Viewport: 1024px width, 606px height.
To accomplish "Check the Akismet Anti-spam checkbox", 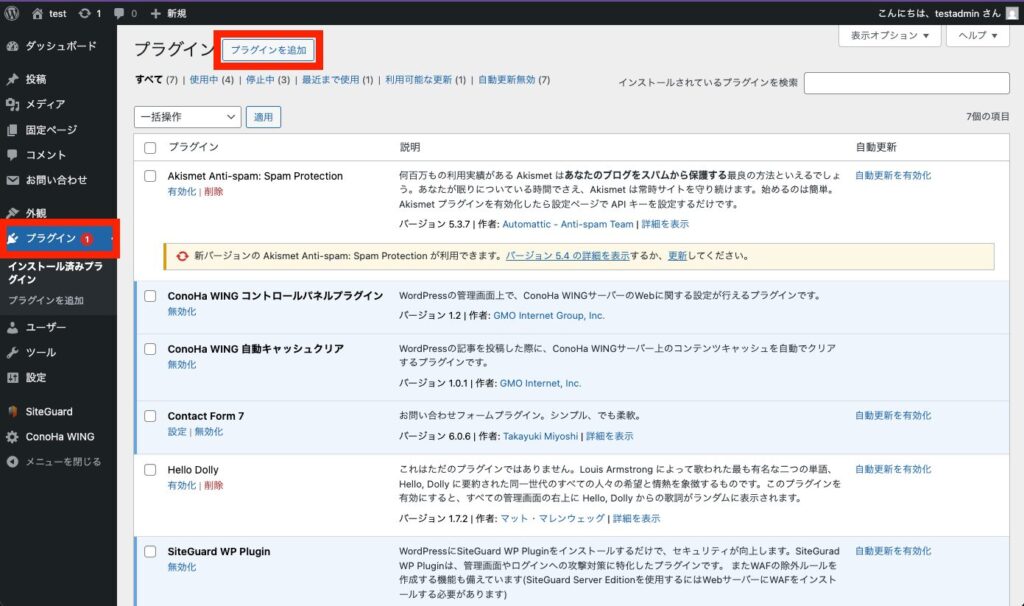I will point(150,176).
